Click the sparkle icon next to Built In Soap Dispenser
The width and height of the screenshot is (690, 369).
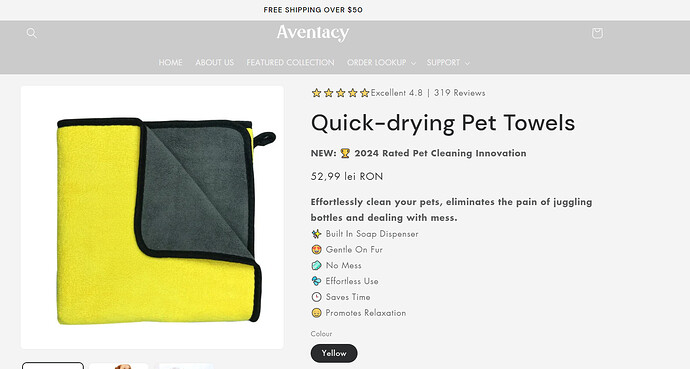point(316,234)
